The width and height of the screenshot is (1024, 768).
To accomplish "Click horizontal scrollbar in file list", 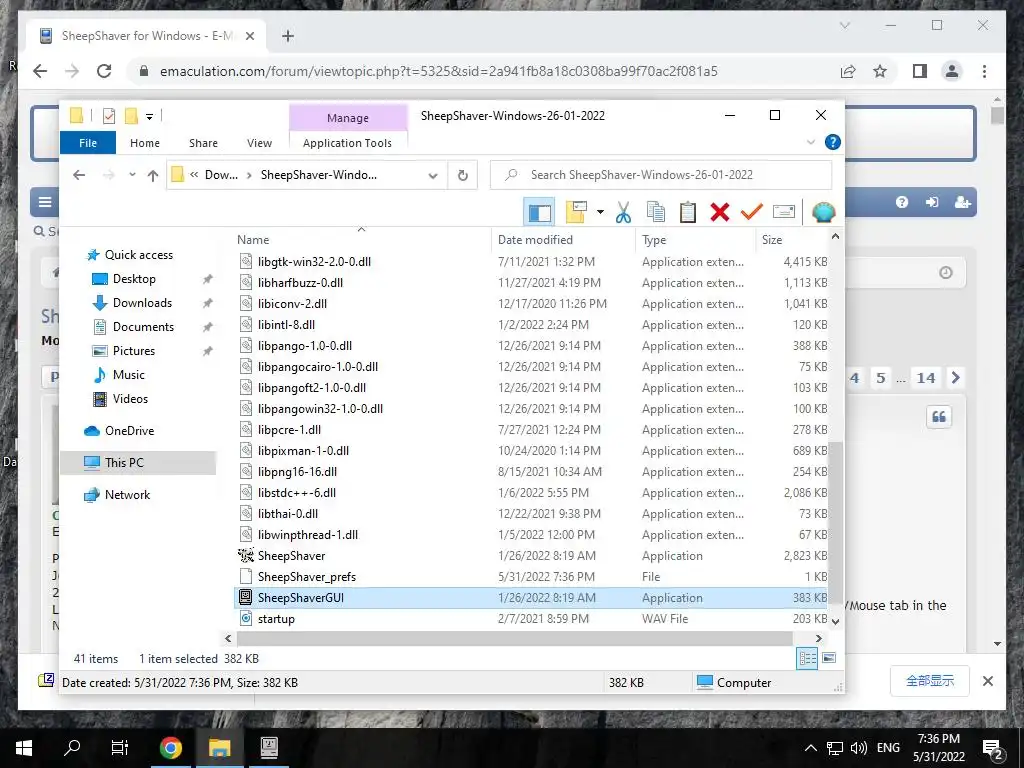I will click(513, 639).
